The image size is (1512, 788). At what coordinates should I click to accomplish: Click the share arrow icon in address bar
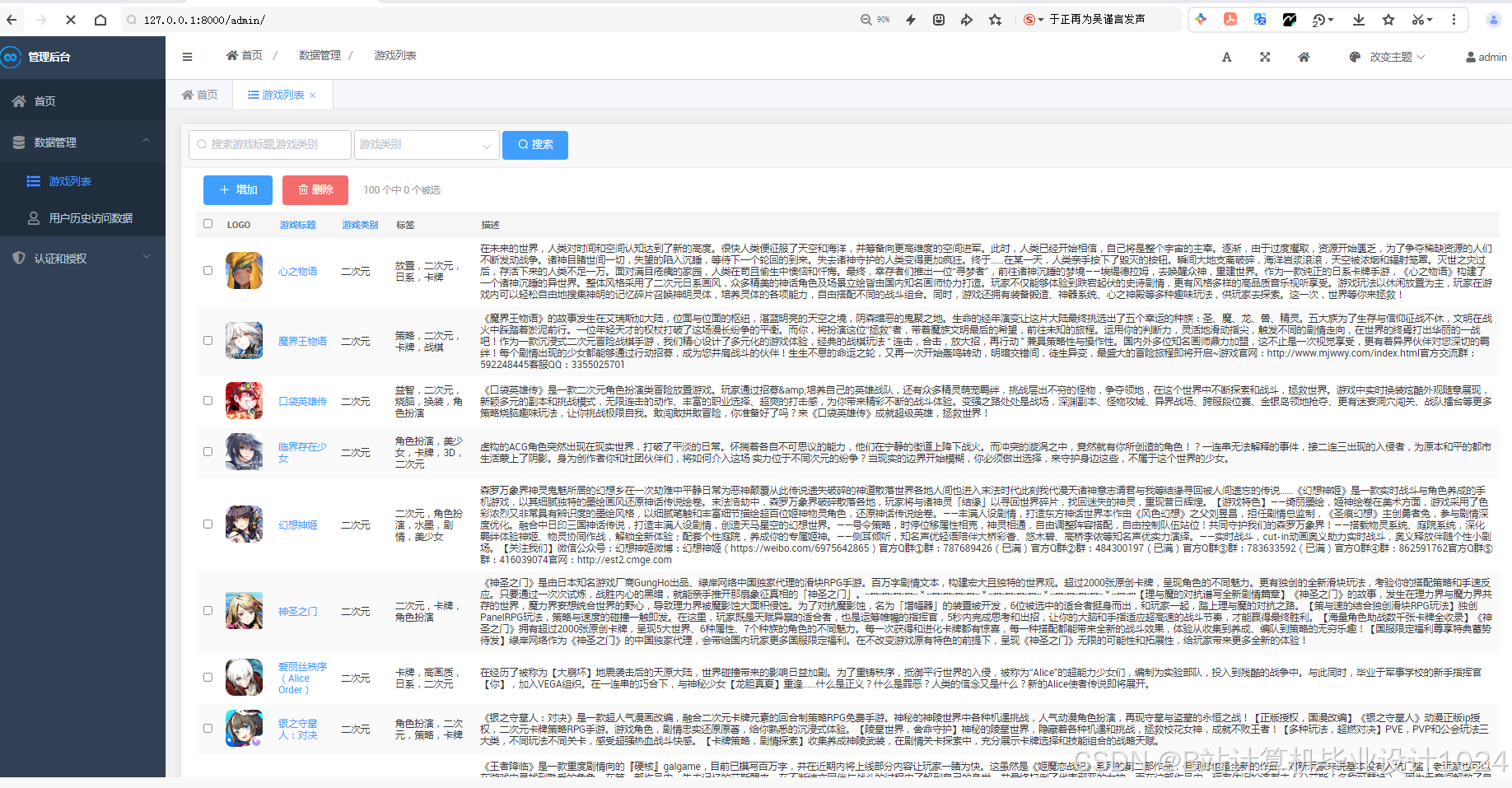pos(967,20)
